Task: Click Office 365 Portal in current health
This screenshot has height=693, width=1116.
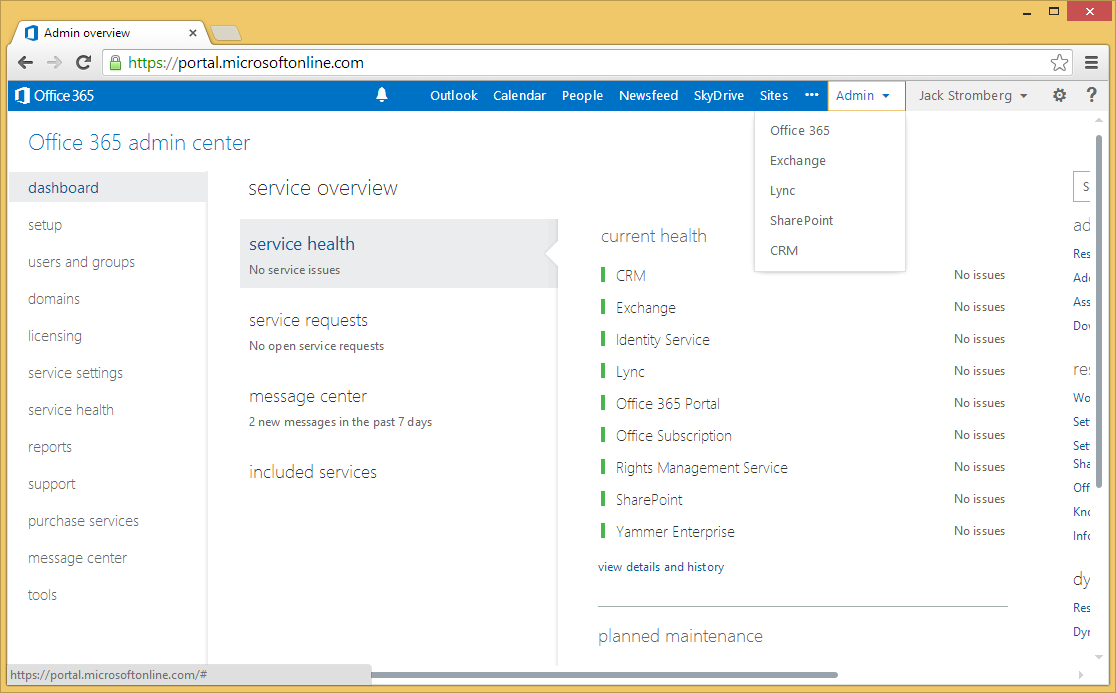Action: (804, 403)
